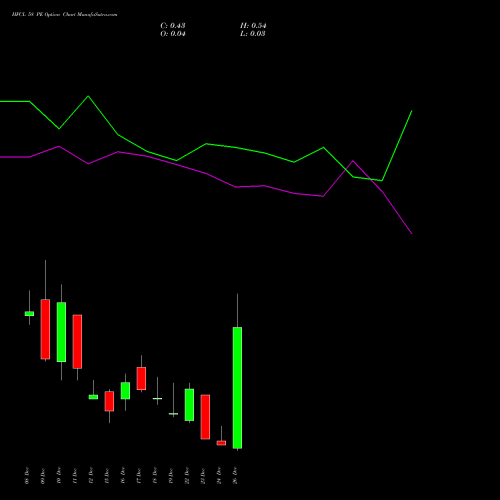Click the low value L: 0.03
This screenshot has width=500, height=500.
coord(253,34)
